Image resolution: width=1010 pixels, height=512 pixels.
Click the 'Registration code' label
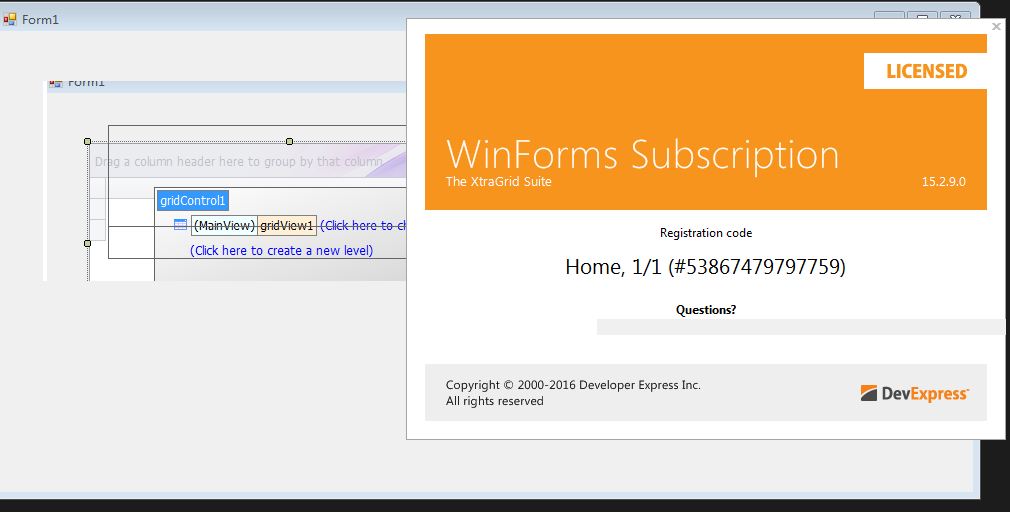click(706, 233)
